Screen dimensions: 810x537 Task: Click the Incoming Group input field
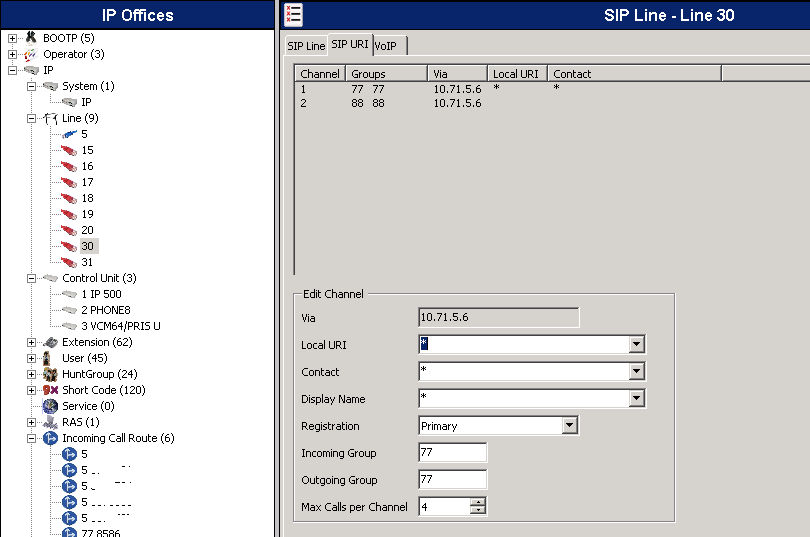pyautogui.click(x=453, y=452)
